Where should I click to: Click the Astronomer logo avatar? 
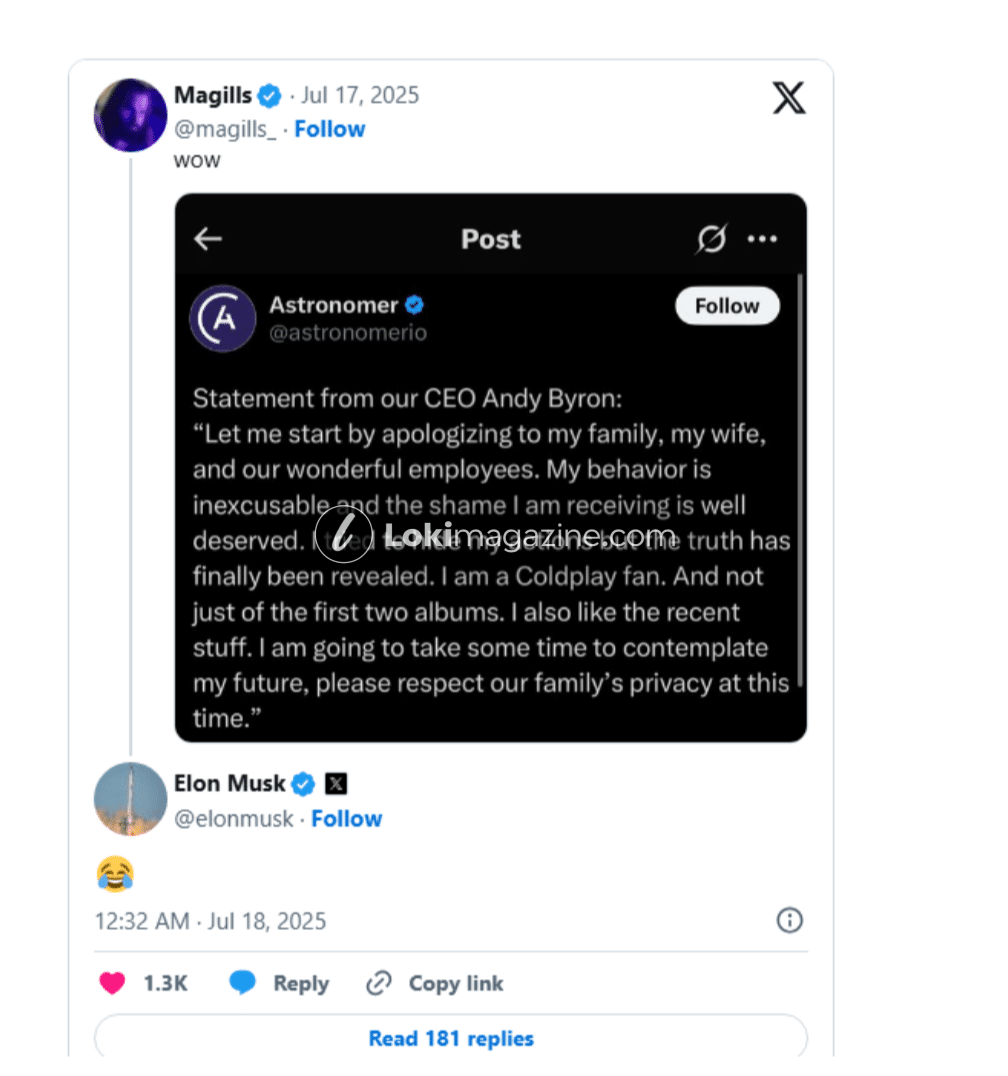pyautogui.click(x=222, y=318)
